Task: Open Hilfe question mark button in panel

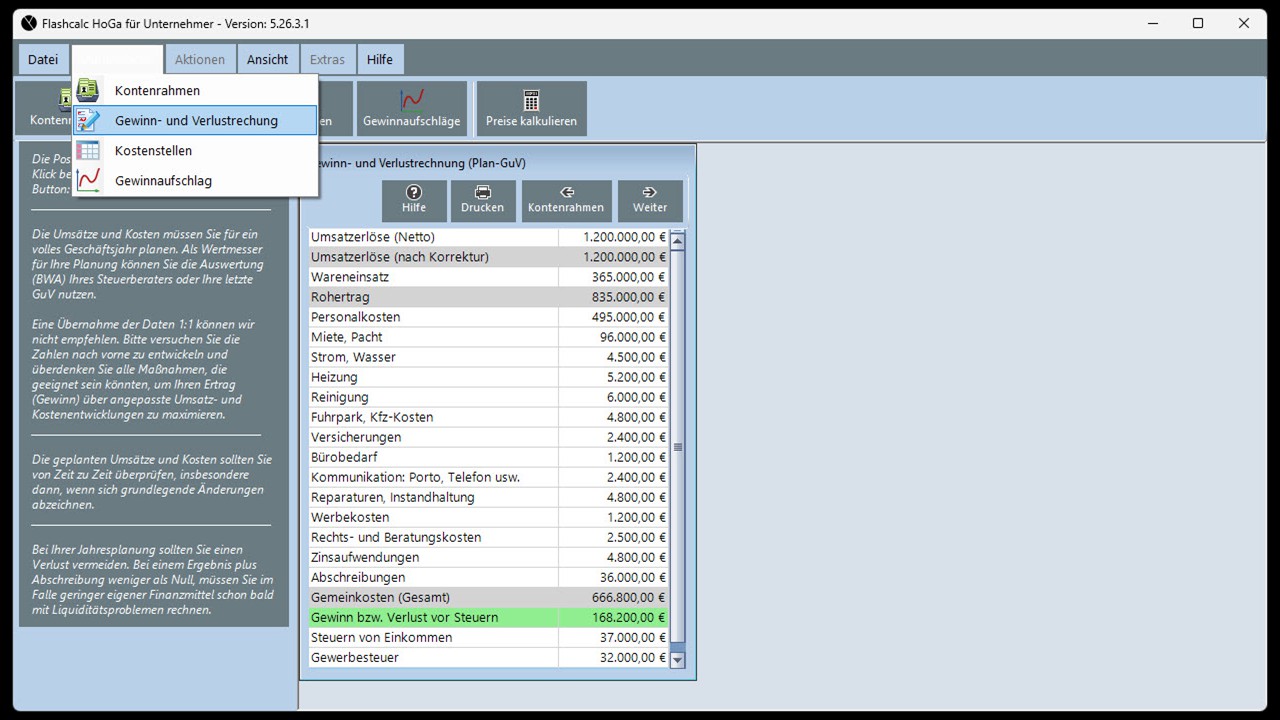Action: (414, 200)
